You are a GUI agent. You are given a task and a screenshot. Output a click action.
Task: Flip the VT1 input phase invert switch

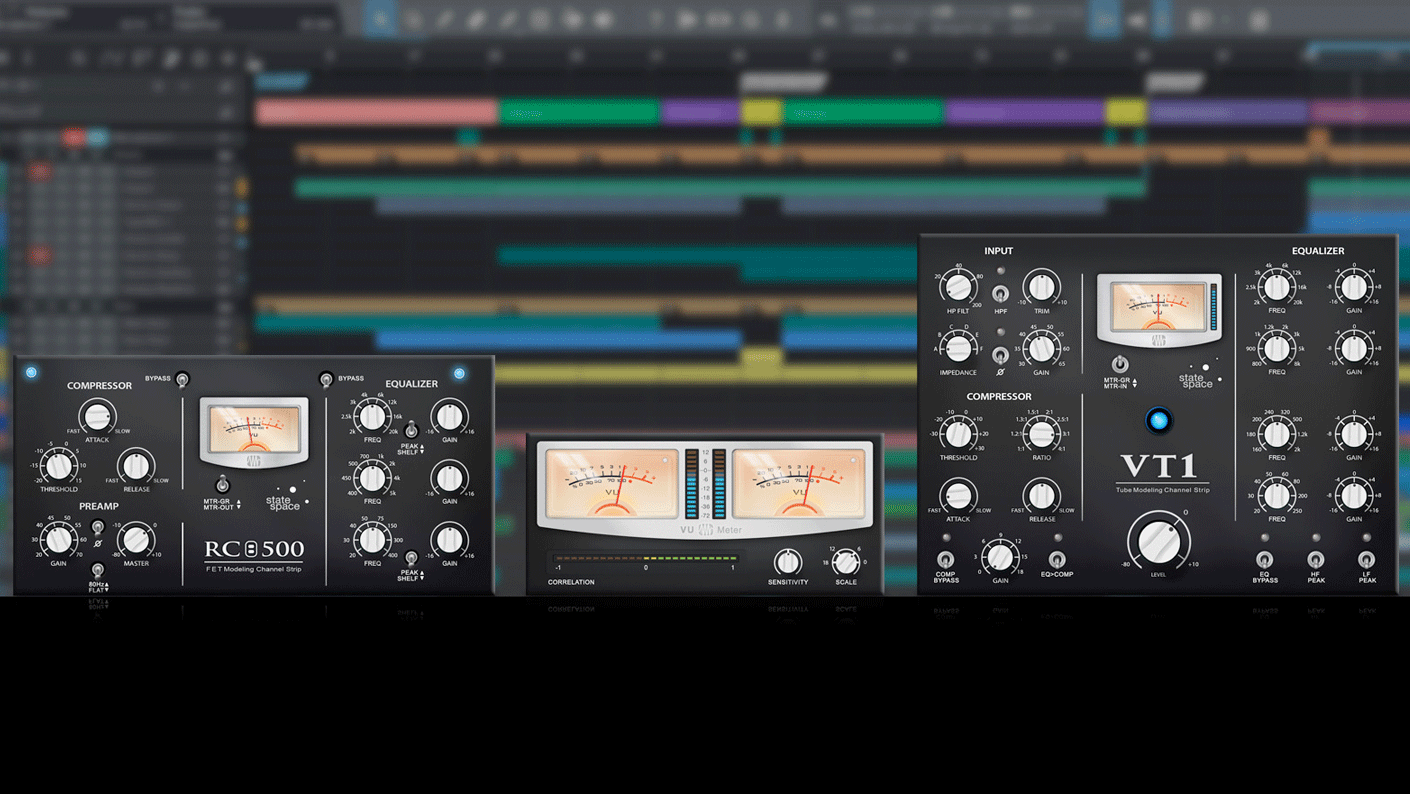click(1000, 355)
